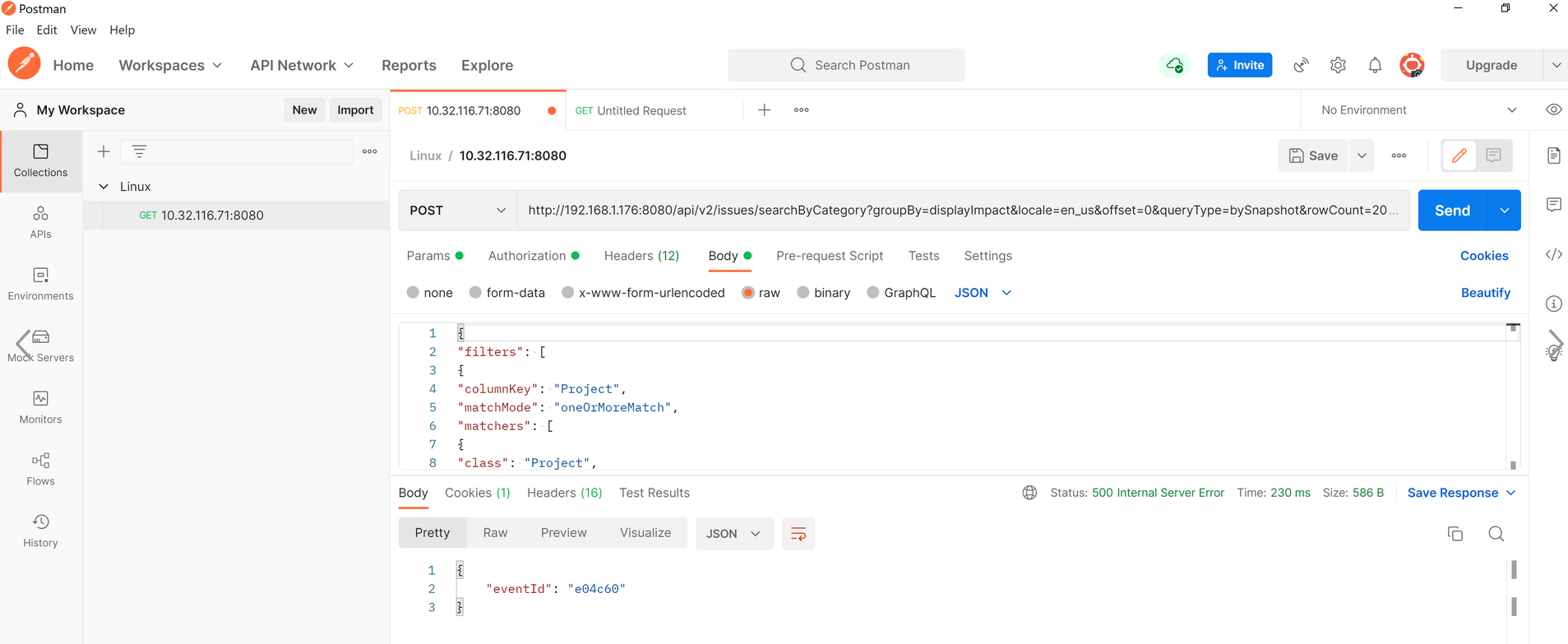Open a new request tab
Viewport: 1568px width, 644px height.
point(764,110)
